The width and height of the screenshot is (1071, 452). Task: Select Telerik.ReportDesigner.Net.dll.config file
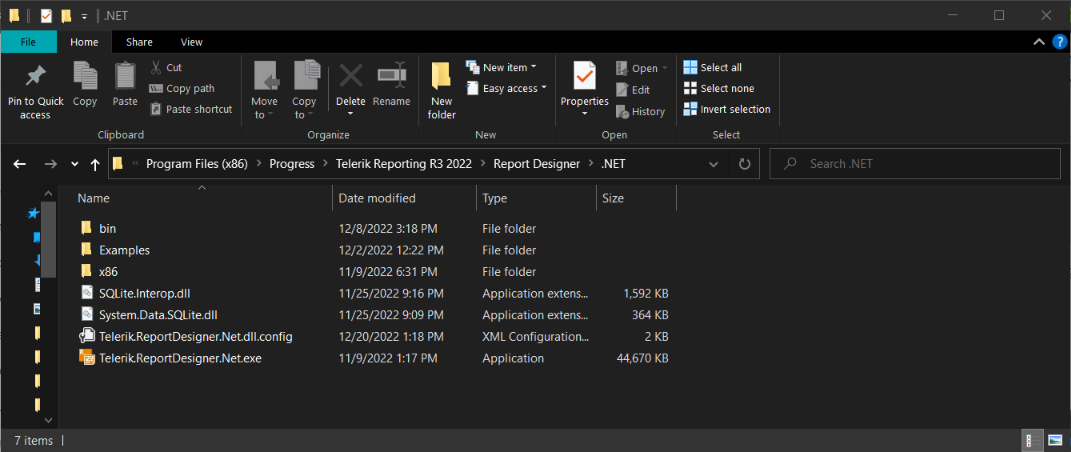coord(195,337)
